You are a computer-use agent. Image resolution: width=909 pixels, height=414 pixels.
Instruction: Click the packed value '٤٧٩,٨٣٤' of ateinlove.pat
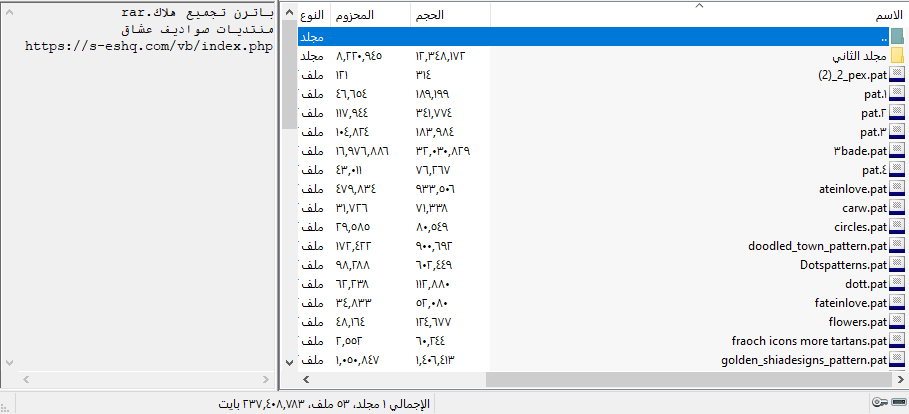355,188
